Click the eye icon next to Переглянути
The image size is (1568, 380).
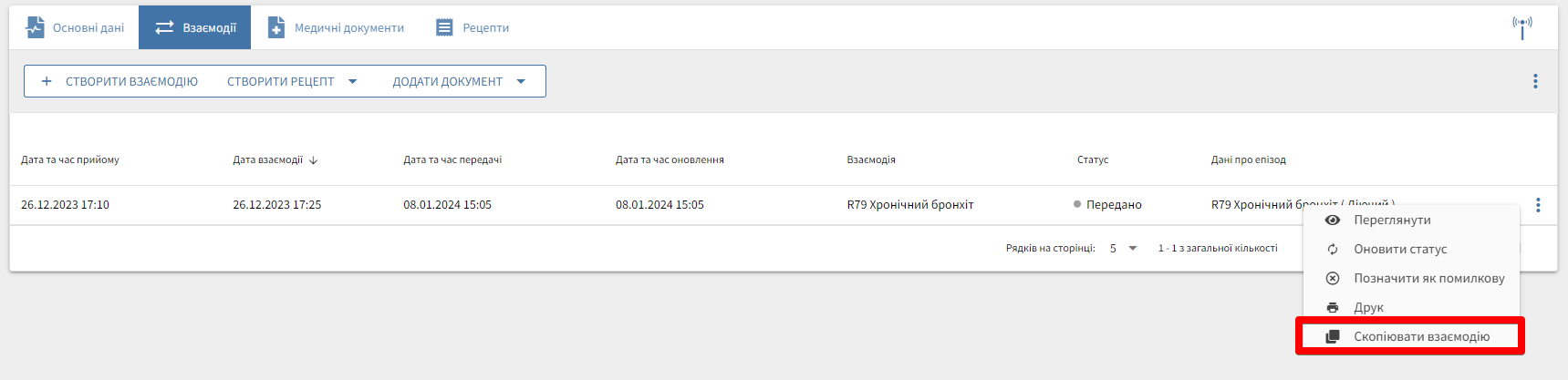tap(1333, 221)
